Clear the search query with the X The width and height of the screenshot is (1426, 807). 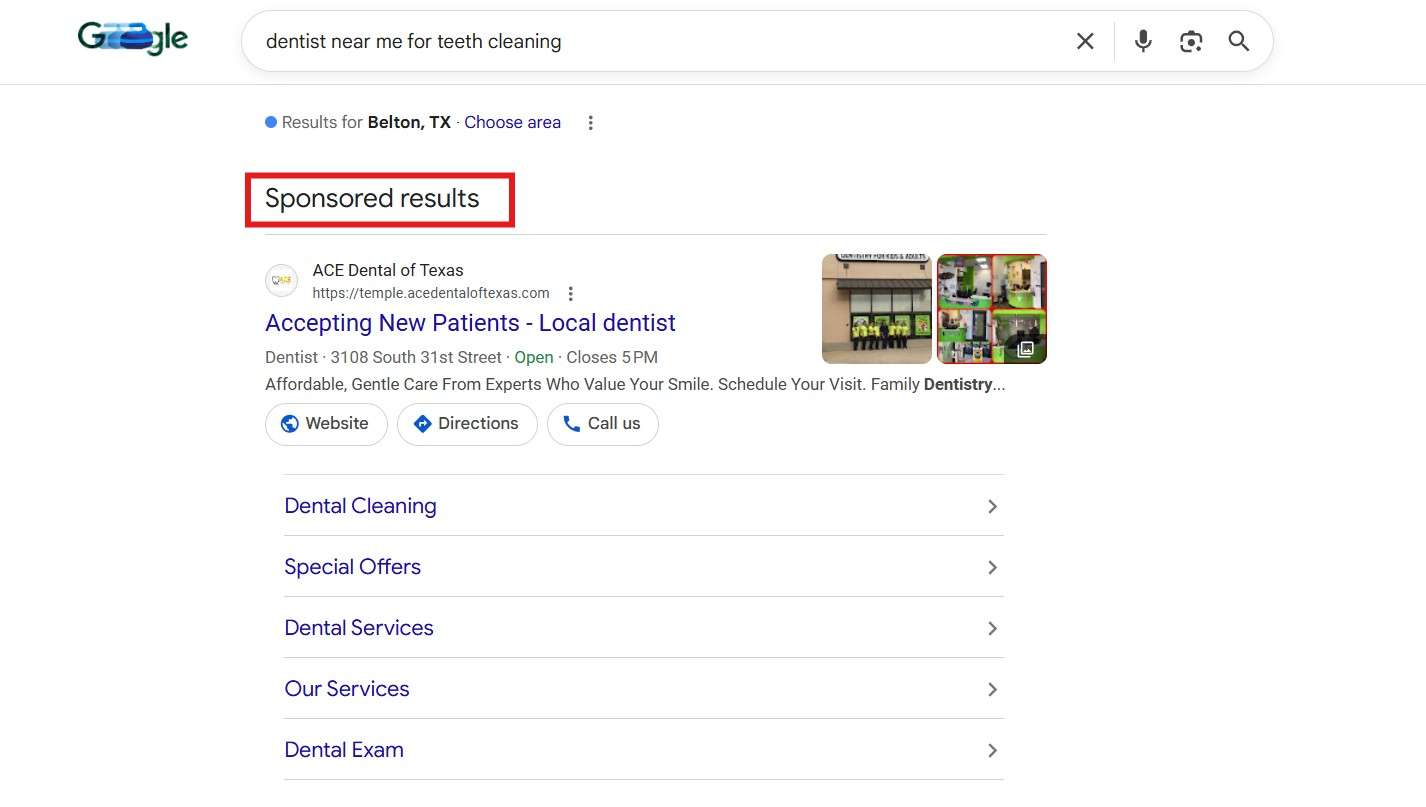coord(1085,41)
